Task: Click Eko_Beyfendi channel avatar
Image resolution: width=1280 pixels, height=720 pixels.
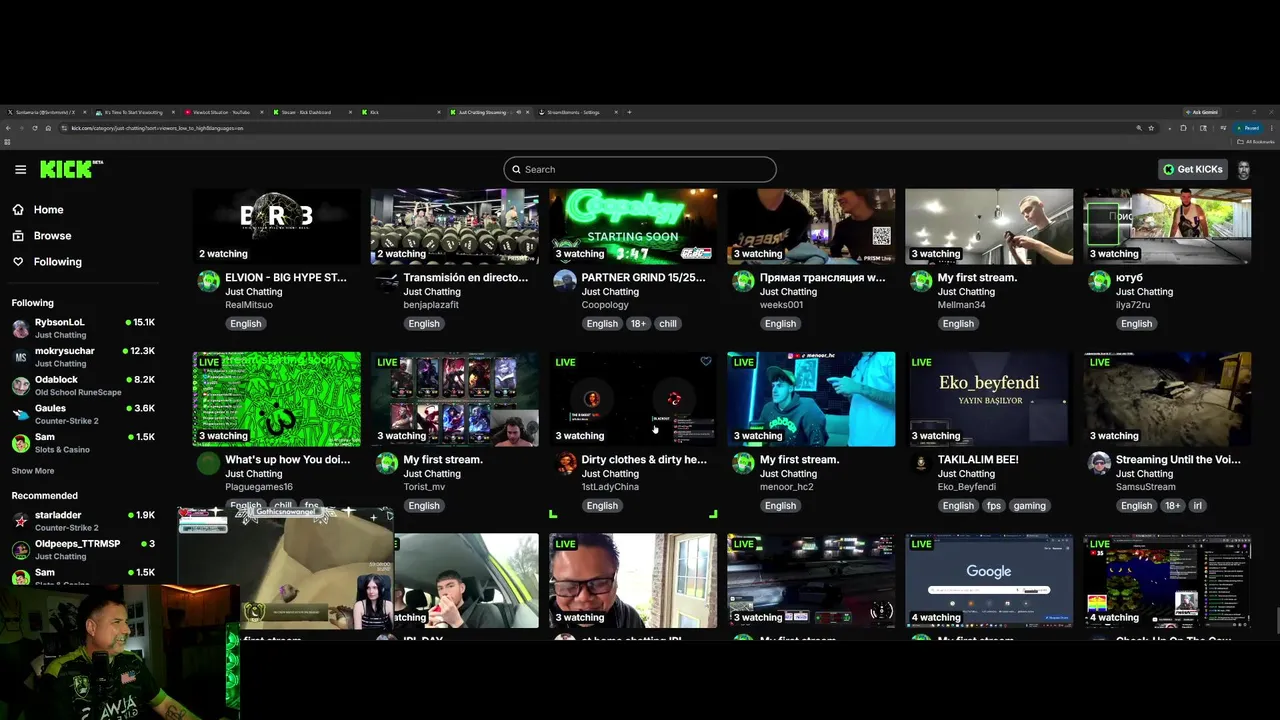Action: (921, 463)
